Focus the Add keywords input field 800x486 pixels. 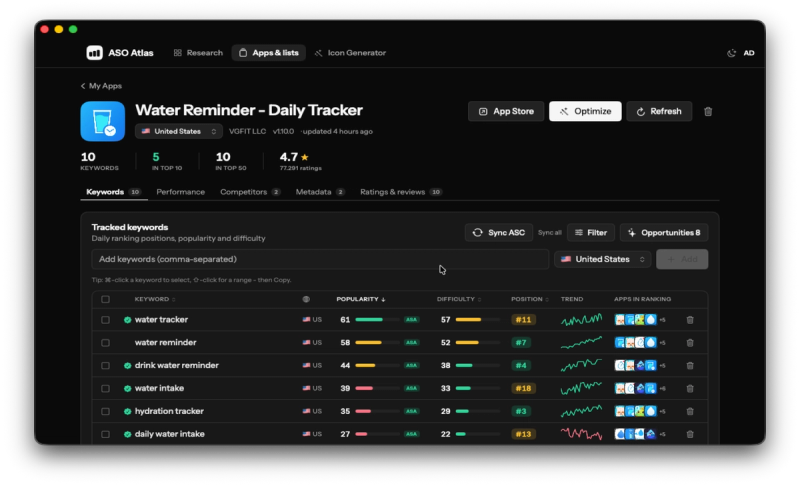coord(320,259)
